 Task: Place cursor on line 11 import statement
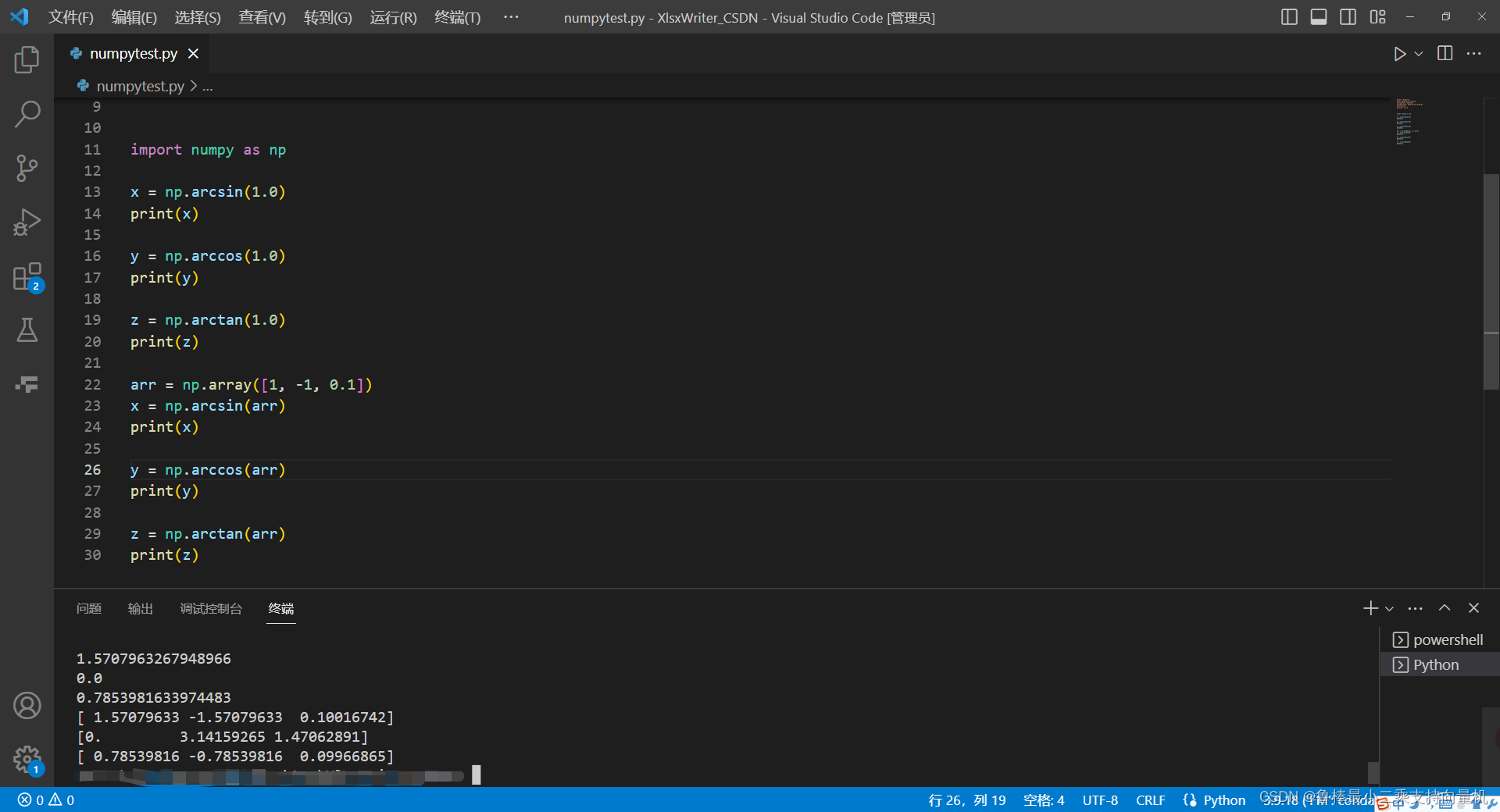coord(208,150)
